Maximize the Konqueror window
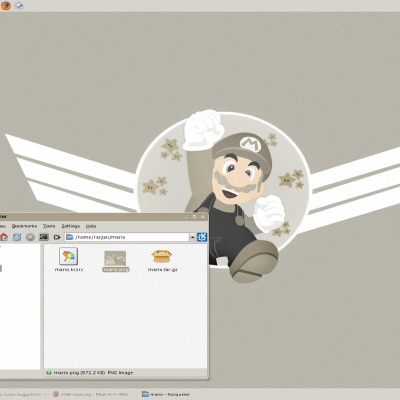 (195, 217)
